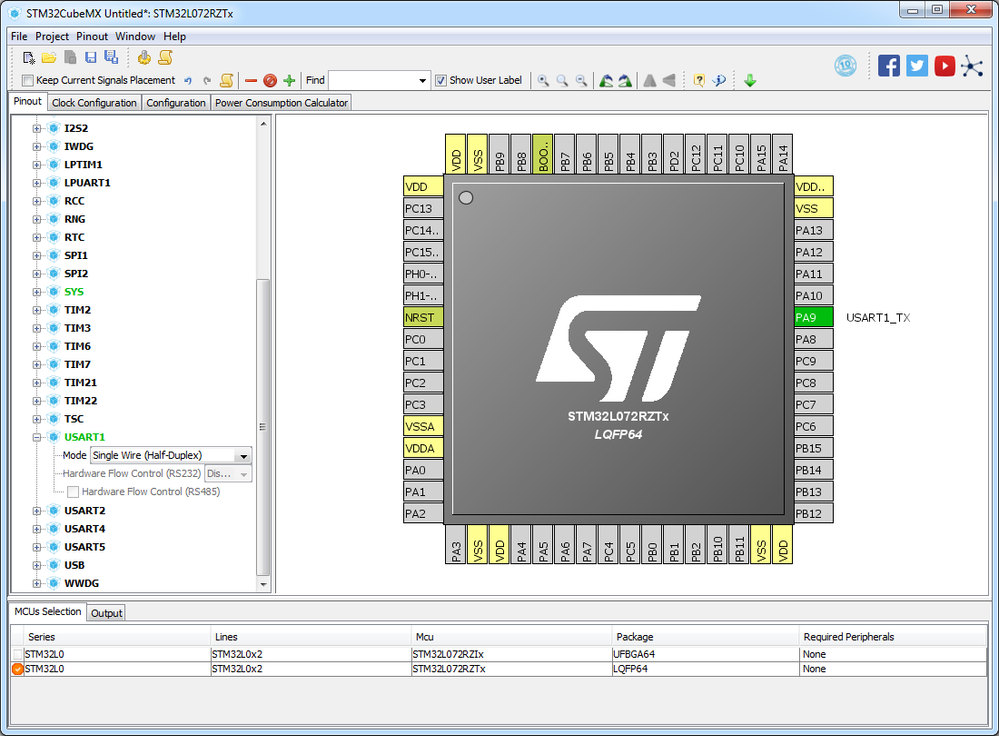Click the Import Project toolbar icon

[x=70, y=58]
